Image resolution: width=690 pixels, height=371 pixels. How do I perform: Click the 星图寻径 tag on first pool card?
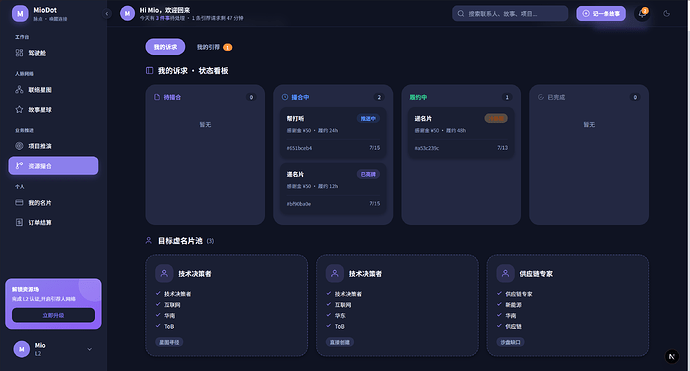pyautogui.click(x=169, y=342)
